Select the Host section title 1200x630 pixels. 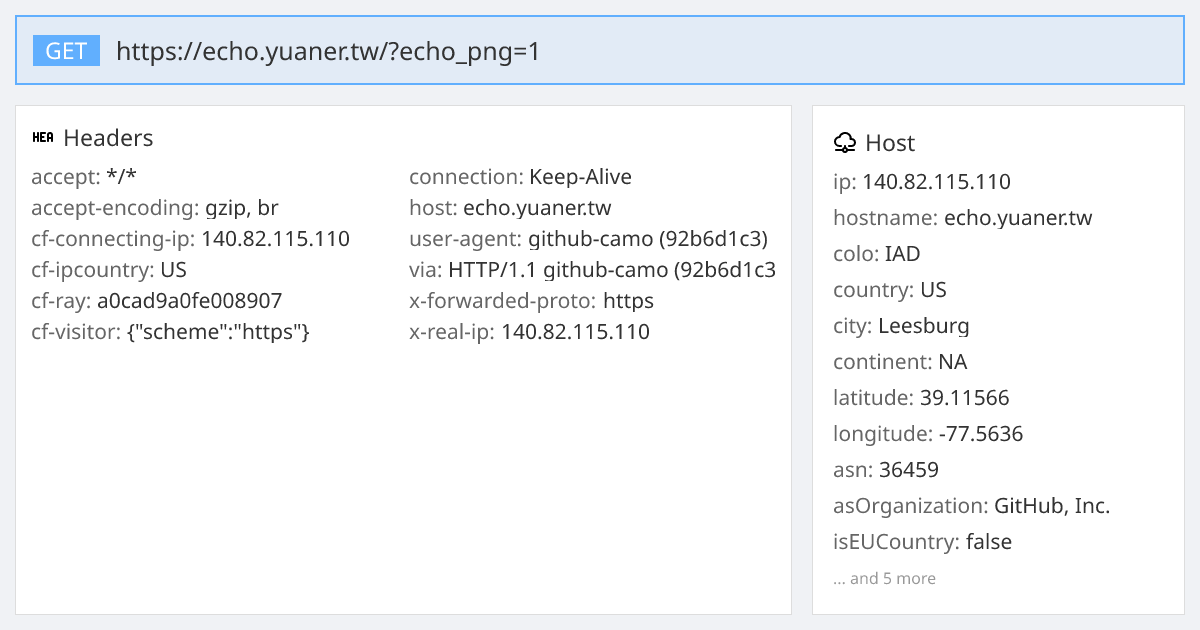(x=890, y=143)
